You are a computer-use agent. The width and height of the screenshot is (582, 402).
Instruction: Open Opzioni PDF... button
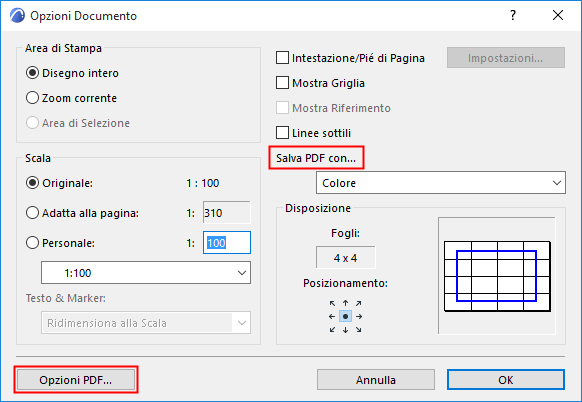tap(76, 380)
